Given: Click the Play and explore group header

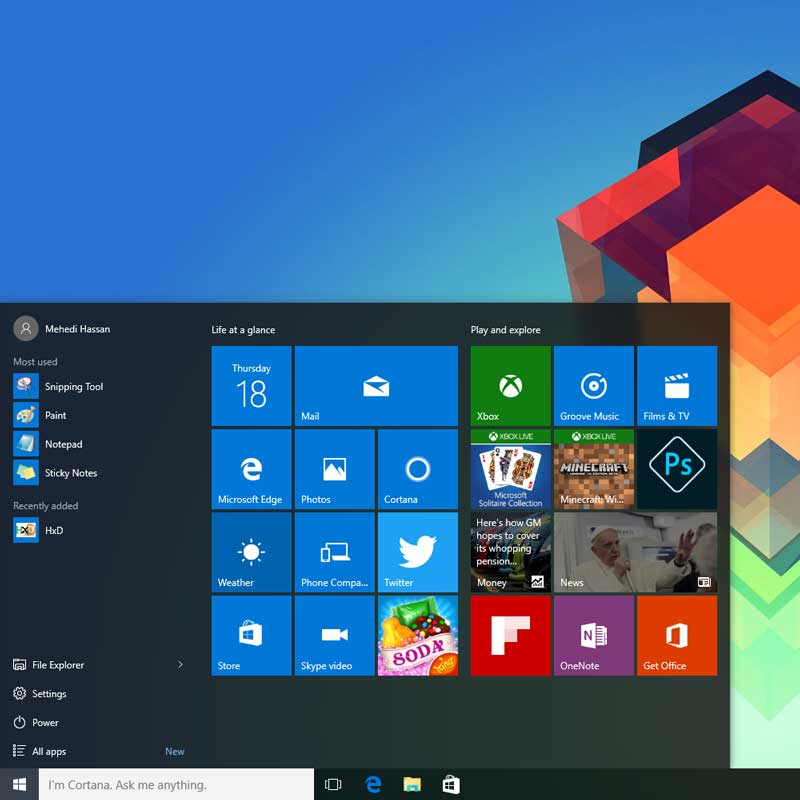Looking at the screenshot, I should click(505, 330).
